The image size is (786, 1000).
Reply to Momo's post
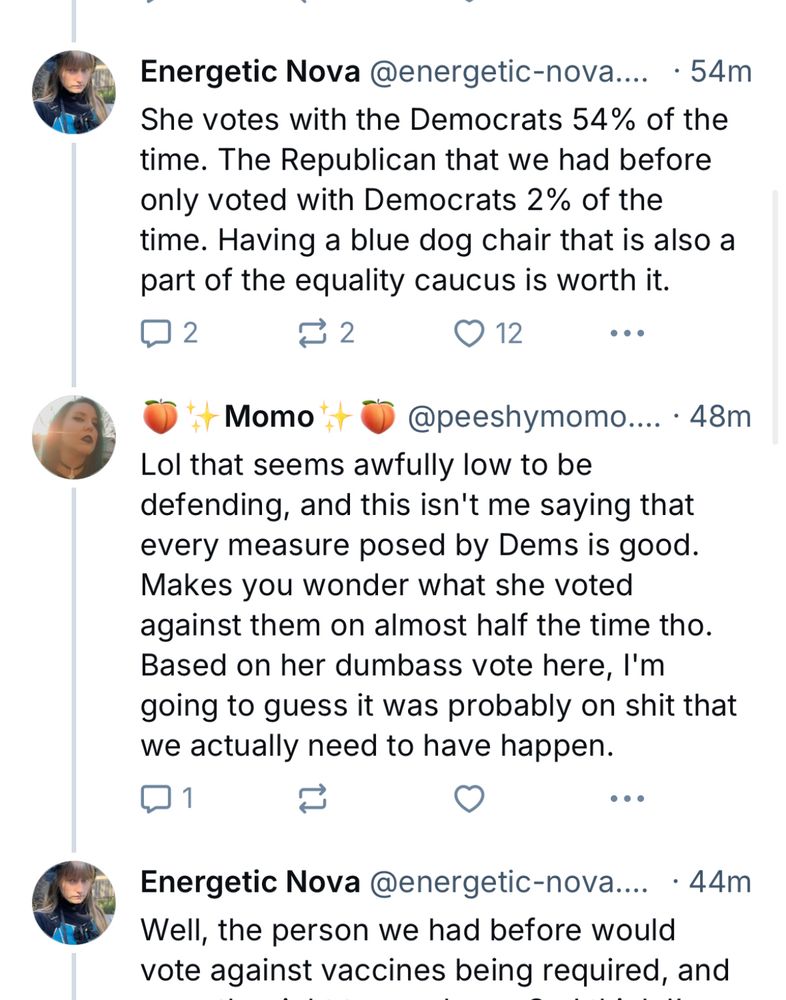click(x=155, y=798)
